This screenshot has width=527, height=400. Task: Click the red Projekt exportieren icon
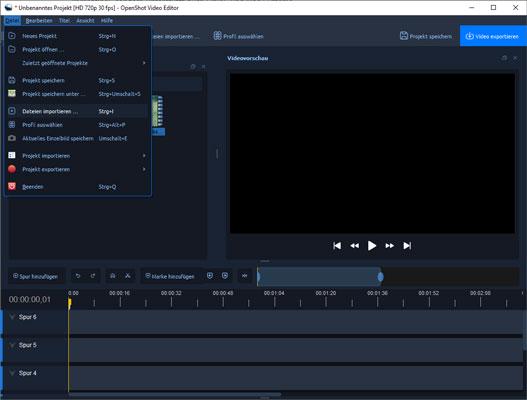tap(12, 169)
